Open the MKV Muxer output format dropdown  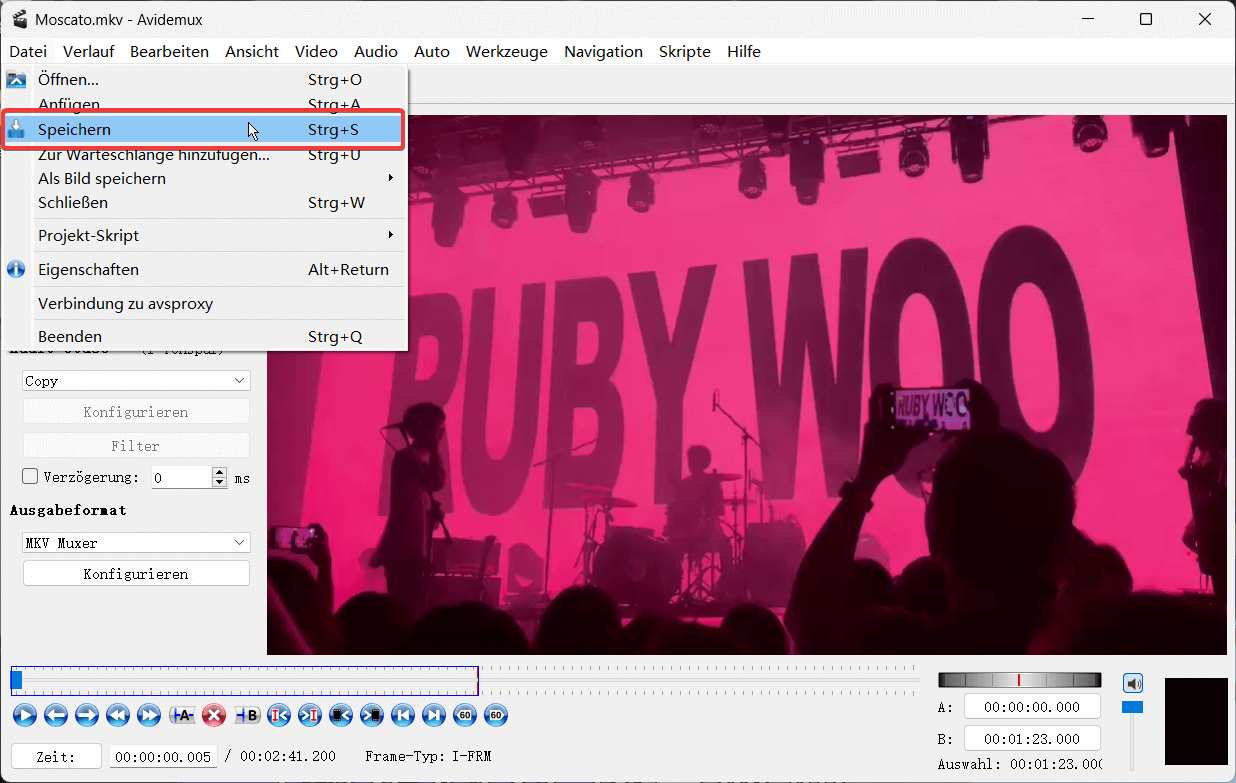(136, 543)
